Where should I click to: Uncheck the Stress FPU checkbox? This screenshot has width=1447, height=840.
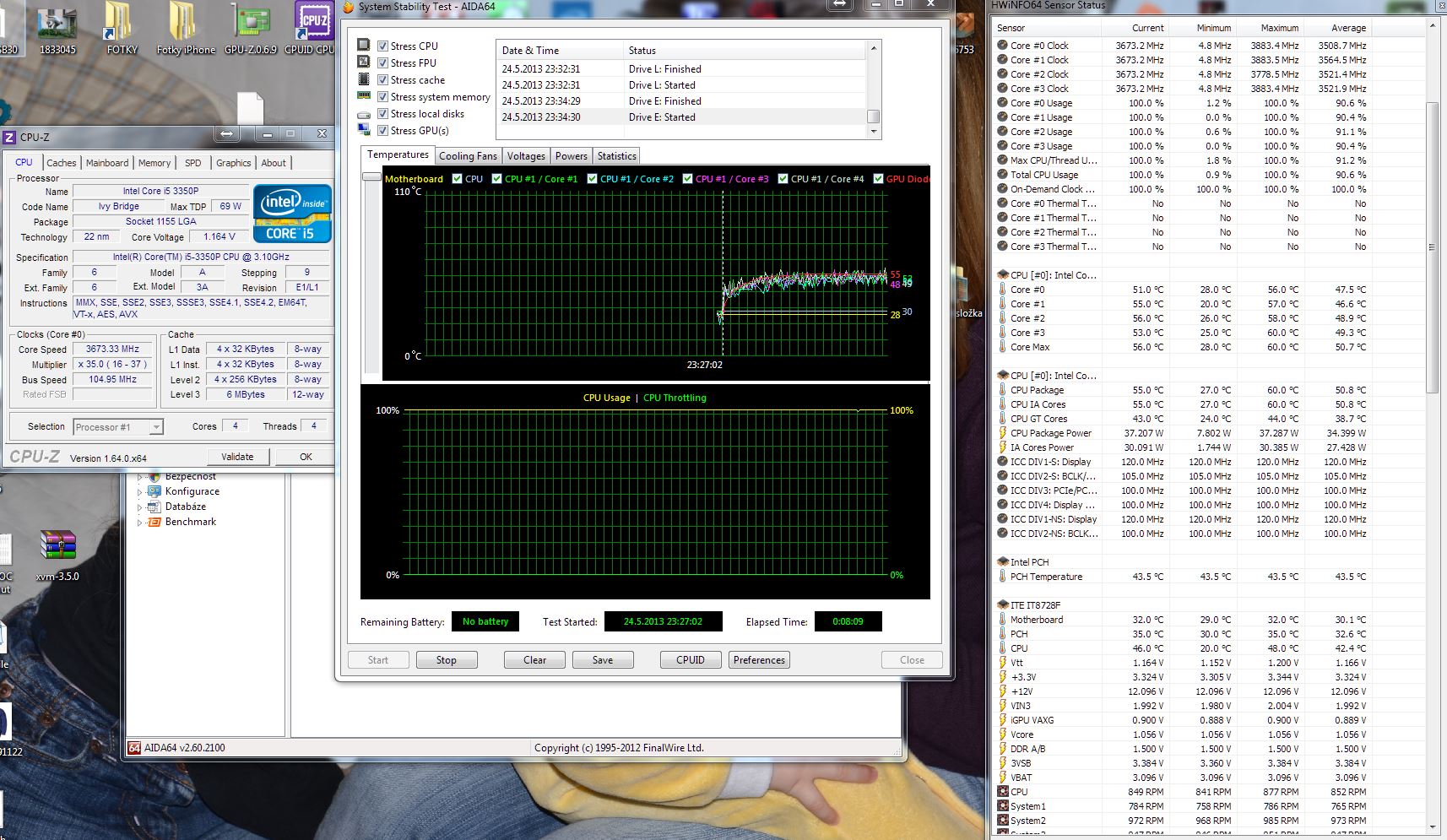(x=382, y=63)
